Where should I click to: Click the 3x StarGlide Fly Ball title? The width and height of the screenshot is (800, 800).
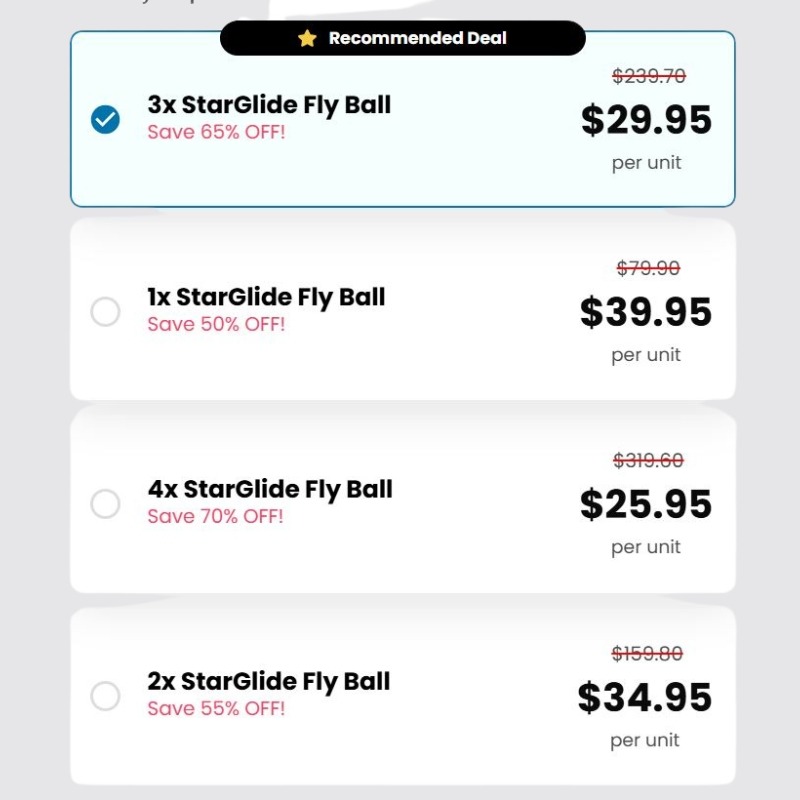[x=269, y=105]
